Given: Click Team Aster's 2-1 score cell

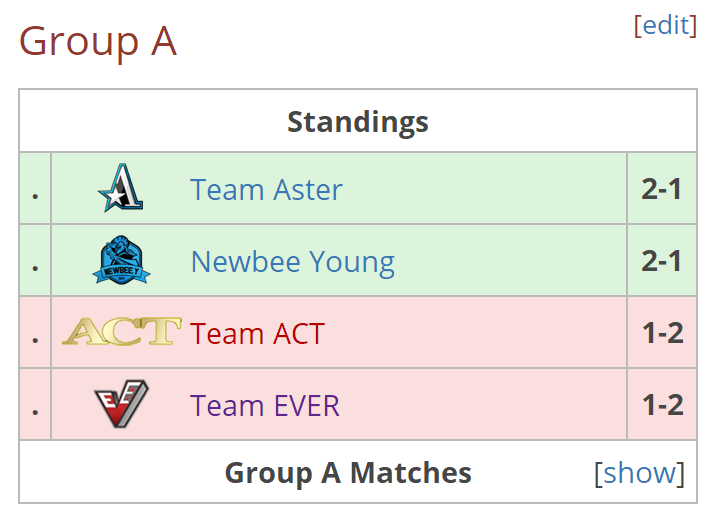Looking at the screenshot, I should (662, 188).
